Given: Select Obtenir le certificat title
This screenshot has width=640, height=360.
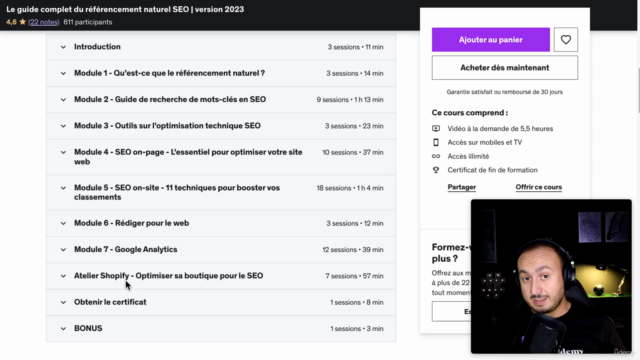Looking at the screenshot, I should click(x=110, y=302).
